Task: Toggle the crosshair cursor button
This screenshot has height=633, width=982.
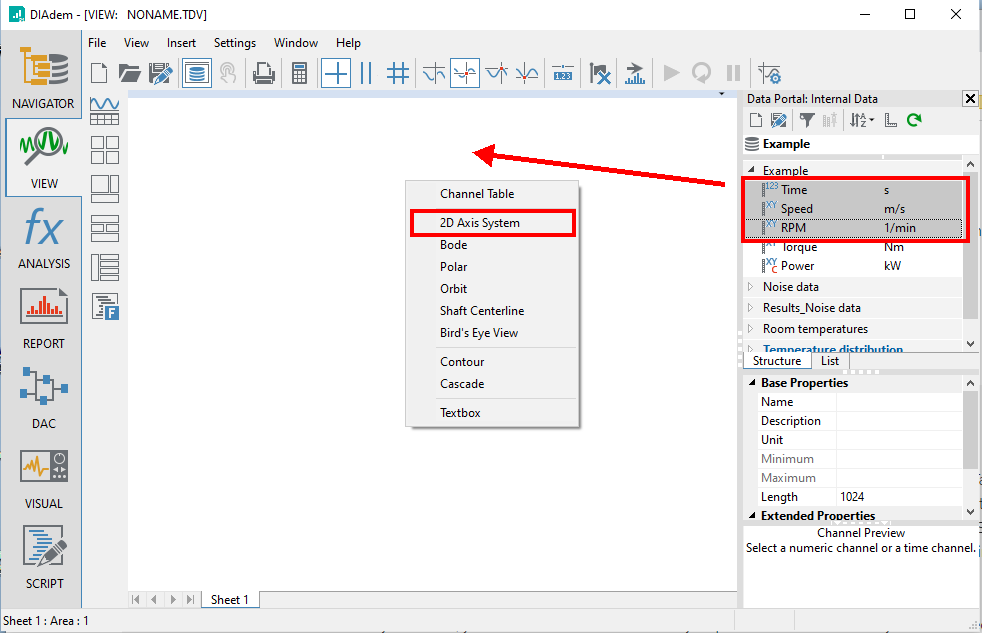Action: [x=336, y=73]
